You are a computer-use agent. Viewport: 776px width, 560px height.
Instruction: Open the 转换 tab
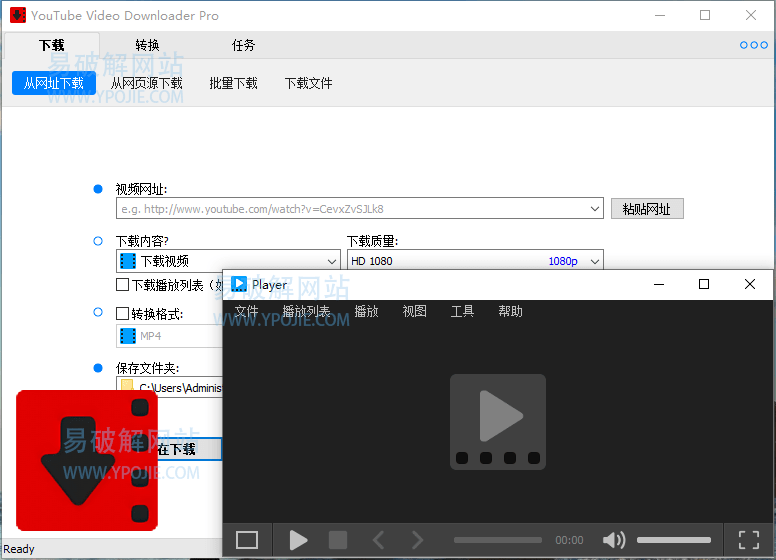[147, 46]
